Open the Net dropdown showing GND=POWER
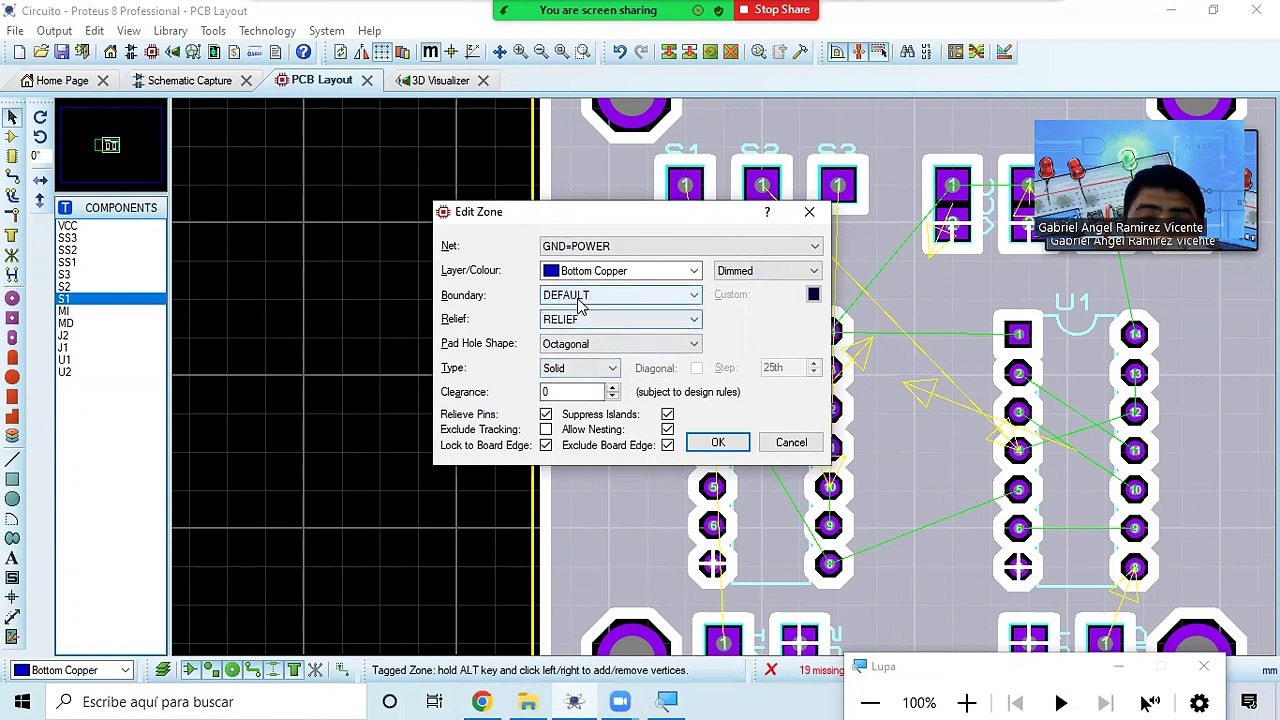The height and width of the screenshot is (720, 1280). (681, 246)
